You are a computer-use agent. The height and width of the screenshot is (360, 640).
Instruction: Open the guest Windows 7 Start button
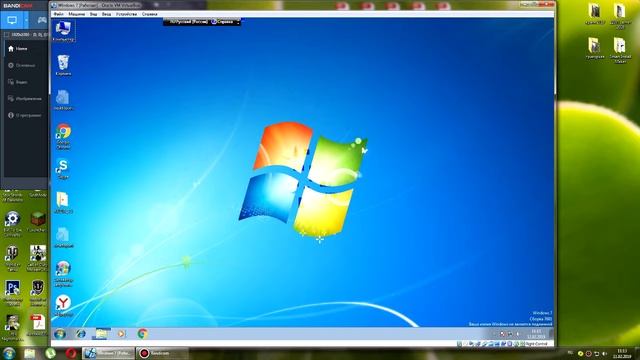(x=60, y=334)
